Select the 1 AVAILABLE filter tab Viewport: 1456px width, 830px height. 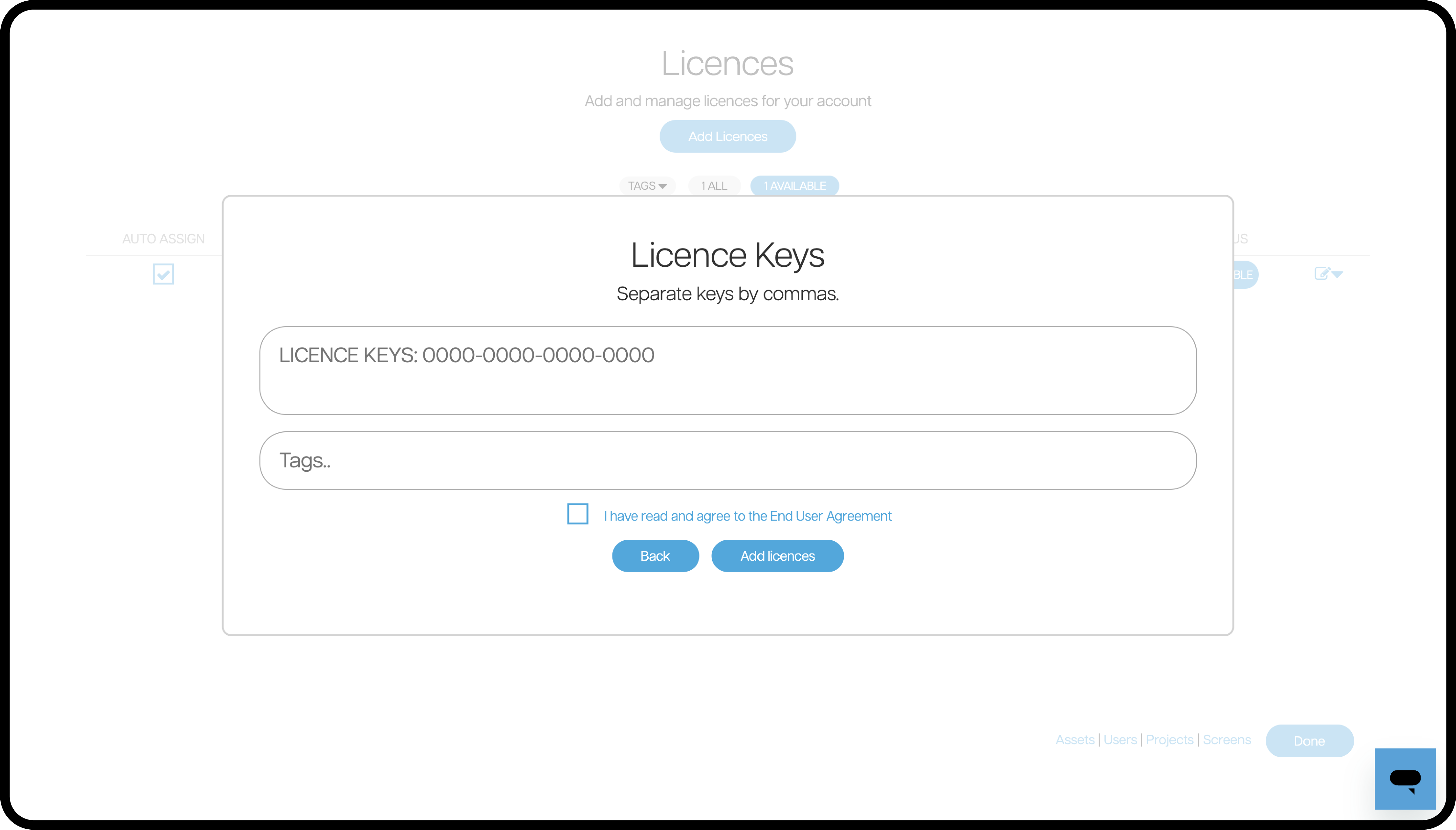click(x=794, y=186)
